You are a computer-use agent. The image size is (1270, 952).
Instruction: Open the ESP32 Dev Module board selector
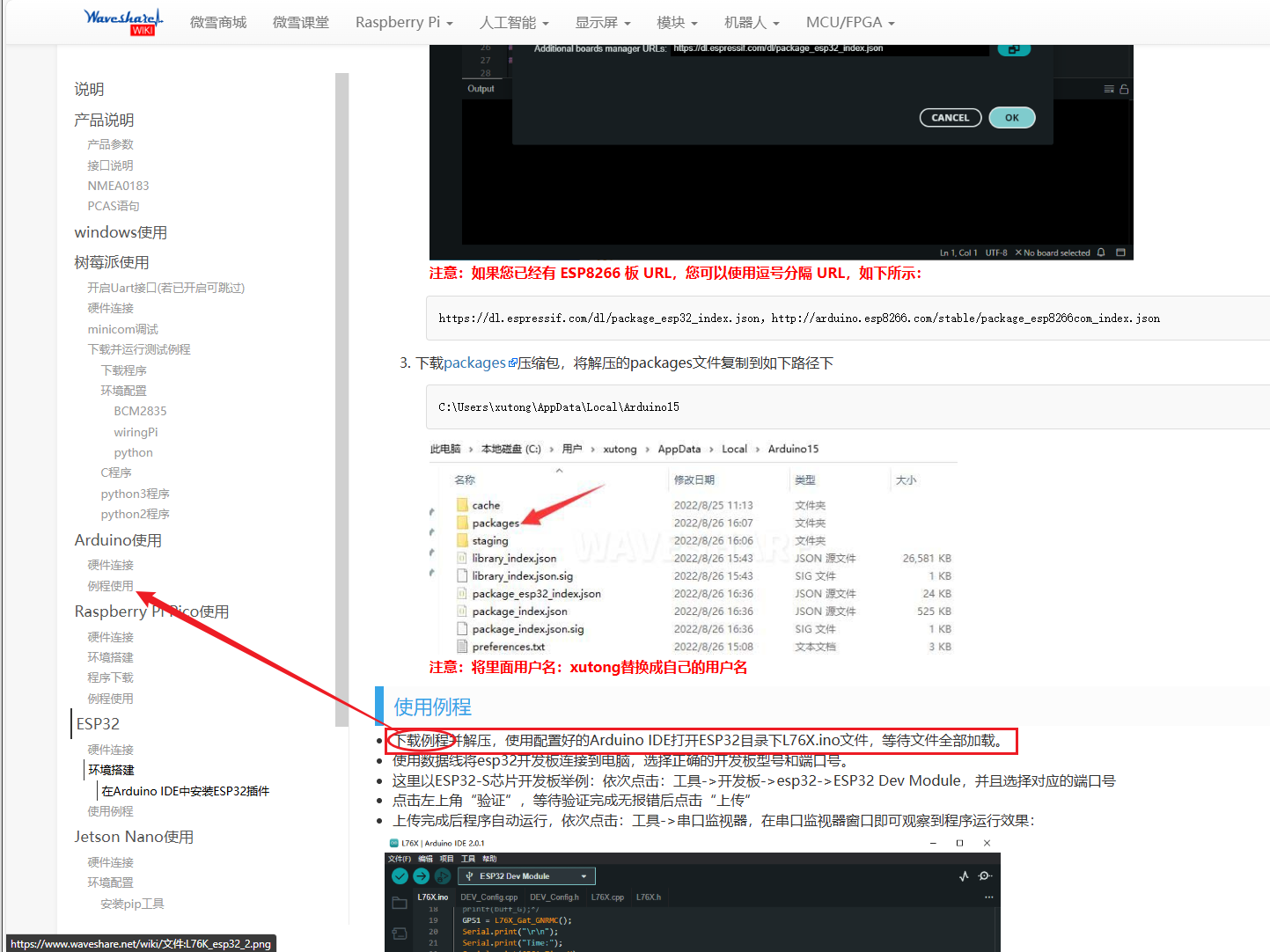[x=526, y=876]
